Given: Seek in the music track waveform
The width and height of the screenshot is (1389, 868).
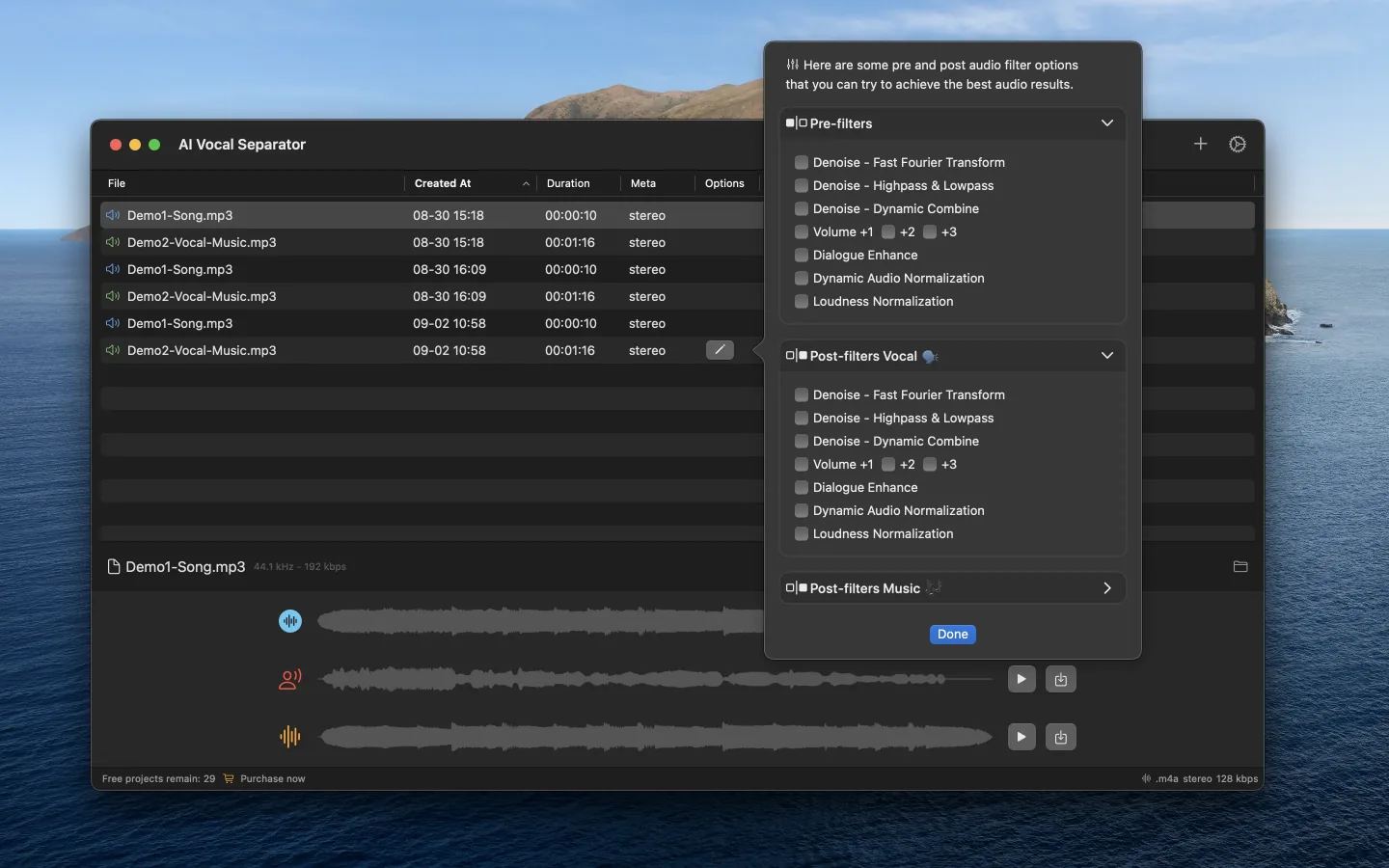Looking at the screenshot, I should [x=656, y=737].
